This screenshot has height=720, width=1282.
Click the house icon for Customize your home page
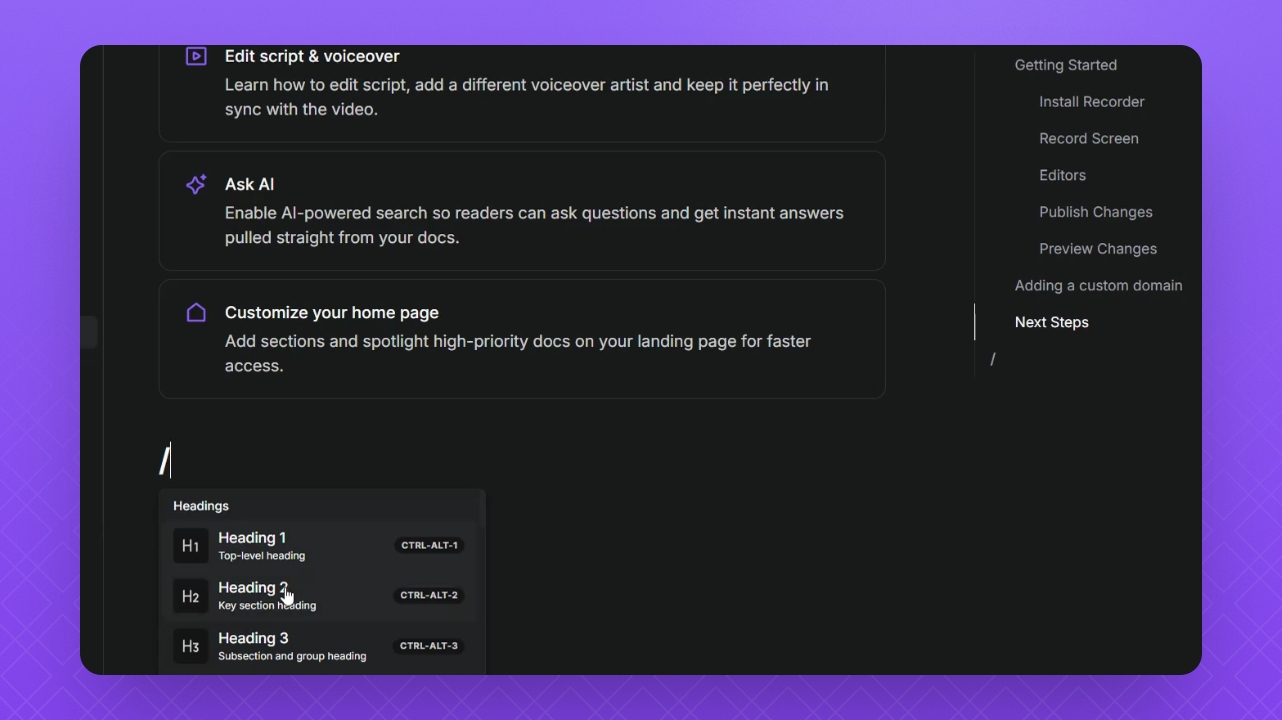coord(196,313)
